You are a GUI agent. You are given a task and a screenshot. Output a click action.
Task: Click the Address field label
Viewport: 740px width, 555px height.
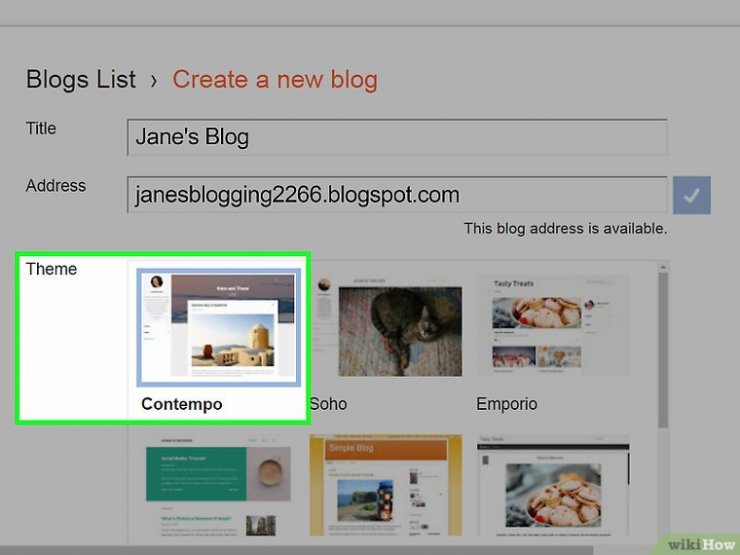[56, 186]
